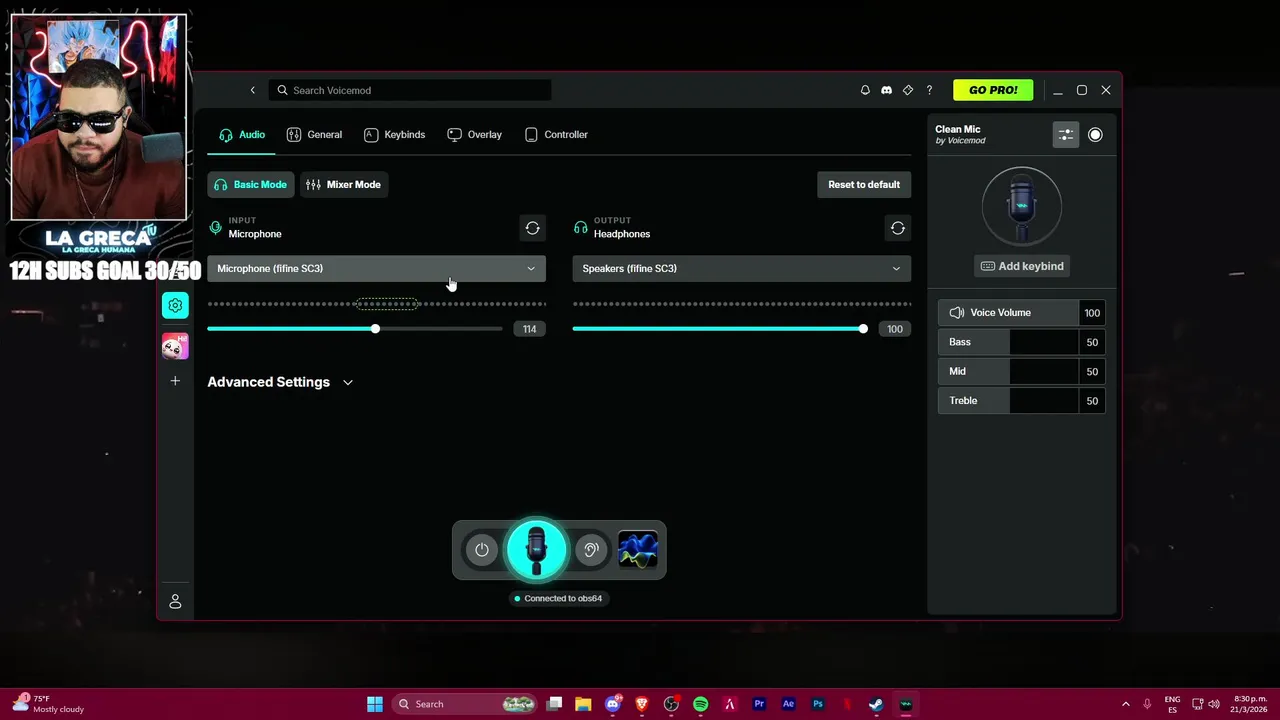Open Premiere Pro from the taskbar
1280x720 pixels.
click(x=759, y=704)
